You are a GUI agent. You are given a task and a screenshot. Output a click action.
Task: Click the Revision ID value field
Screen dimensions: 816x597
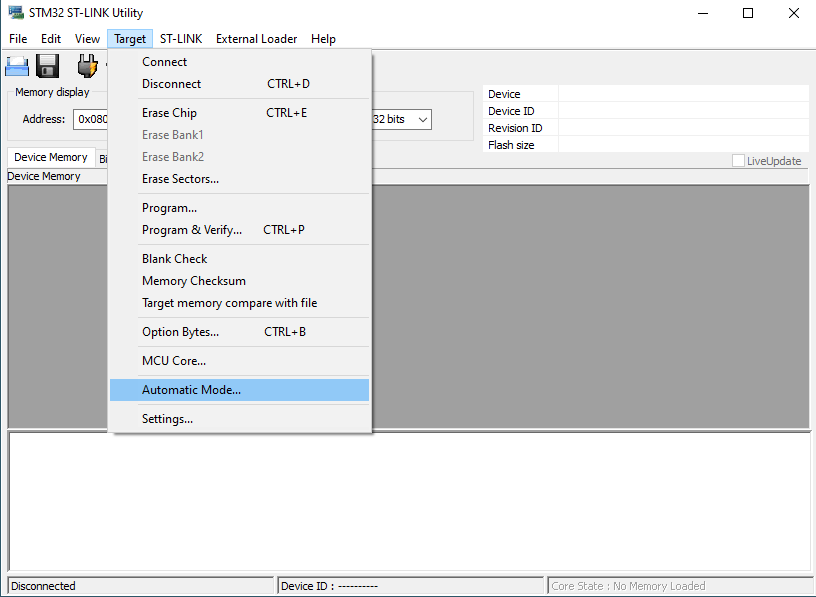coord(683,128)
